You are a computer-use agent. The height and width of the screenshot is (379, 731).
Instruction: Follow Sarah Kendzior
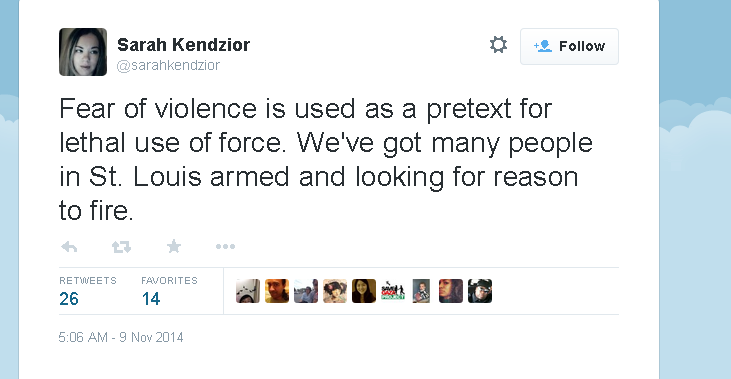click(569, 46)
